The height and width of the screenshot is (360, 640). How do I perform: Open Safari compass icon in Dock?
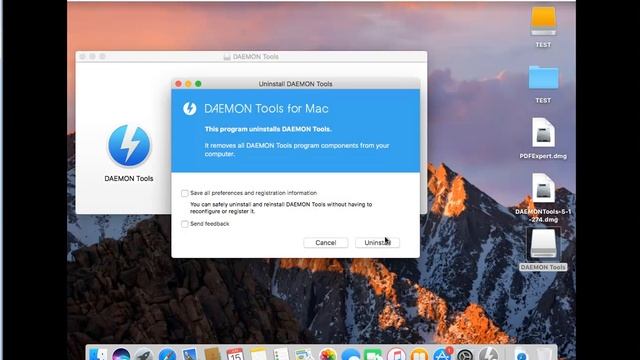[x=167, y=354]
